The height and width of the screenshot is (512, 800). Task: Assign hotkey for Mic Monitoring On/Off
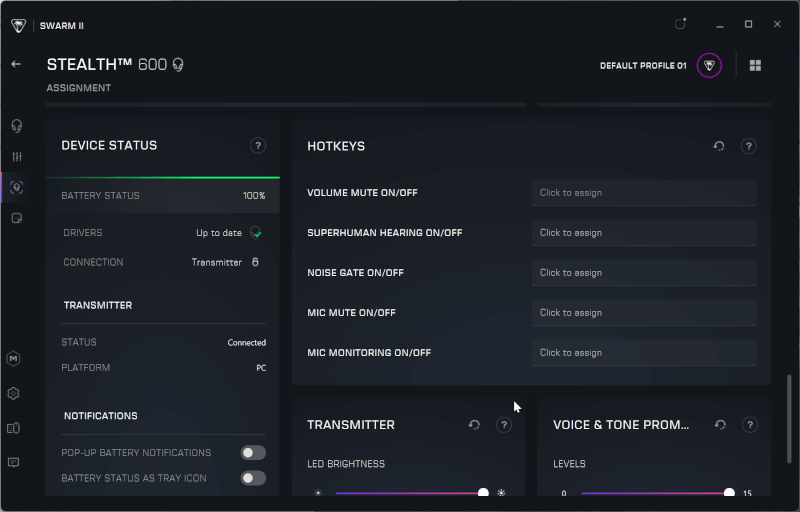(x=644, y=353)
